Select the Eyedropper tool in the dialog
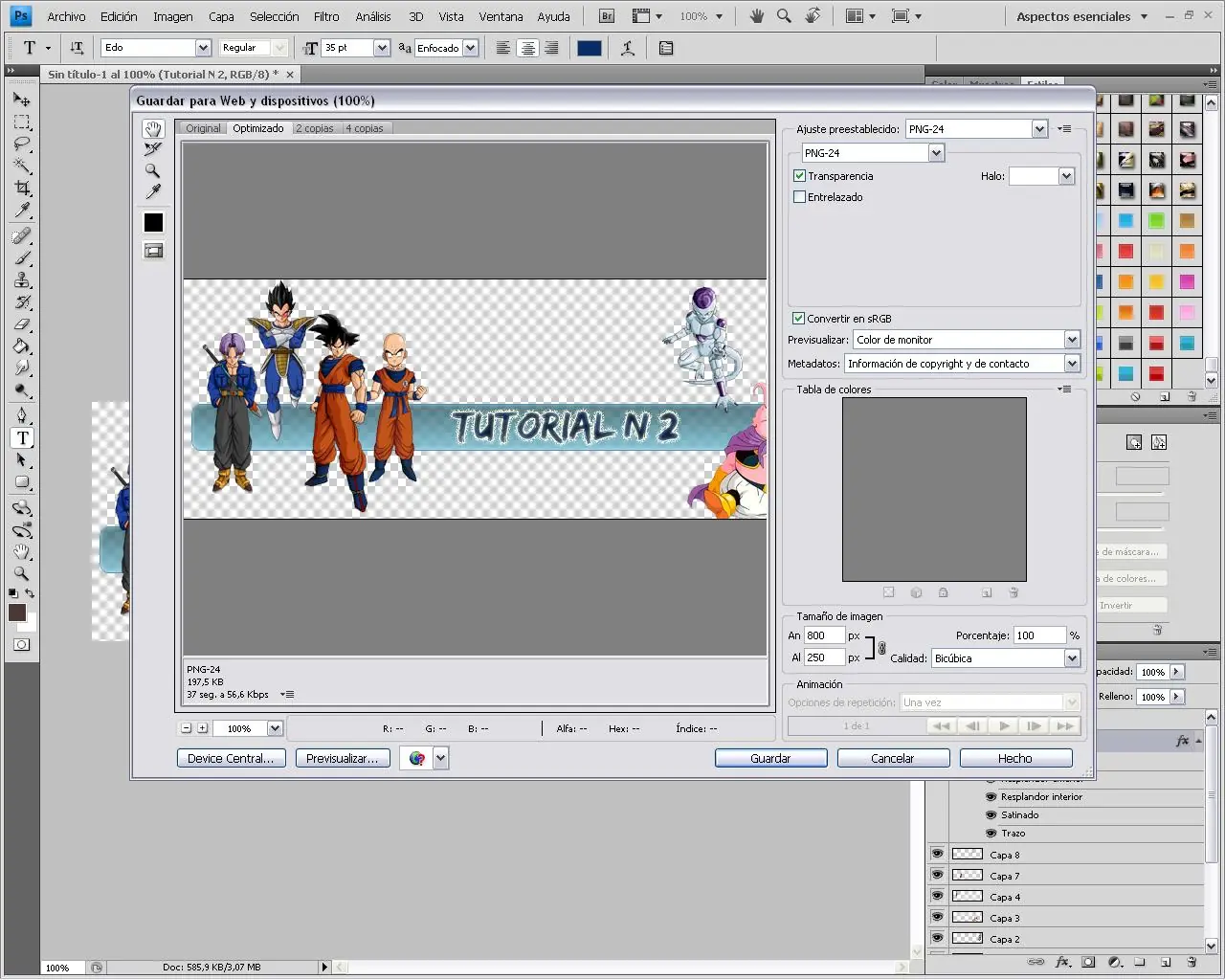Image resolution: width=1225 pixels, height=980 pixels. click(x=153, y=191)
